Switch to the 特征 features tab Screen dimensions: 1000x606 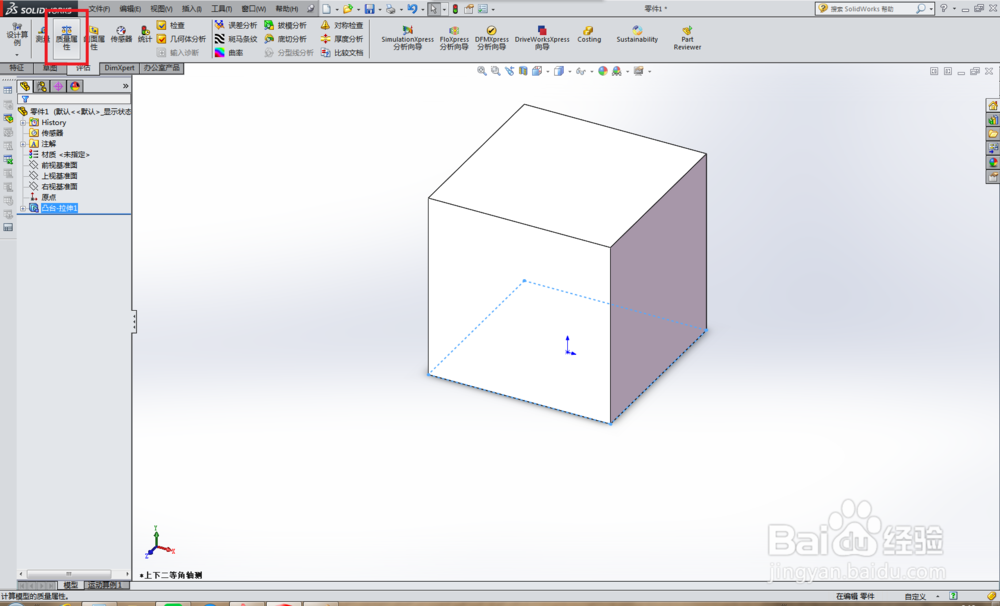point(17,68)
